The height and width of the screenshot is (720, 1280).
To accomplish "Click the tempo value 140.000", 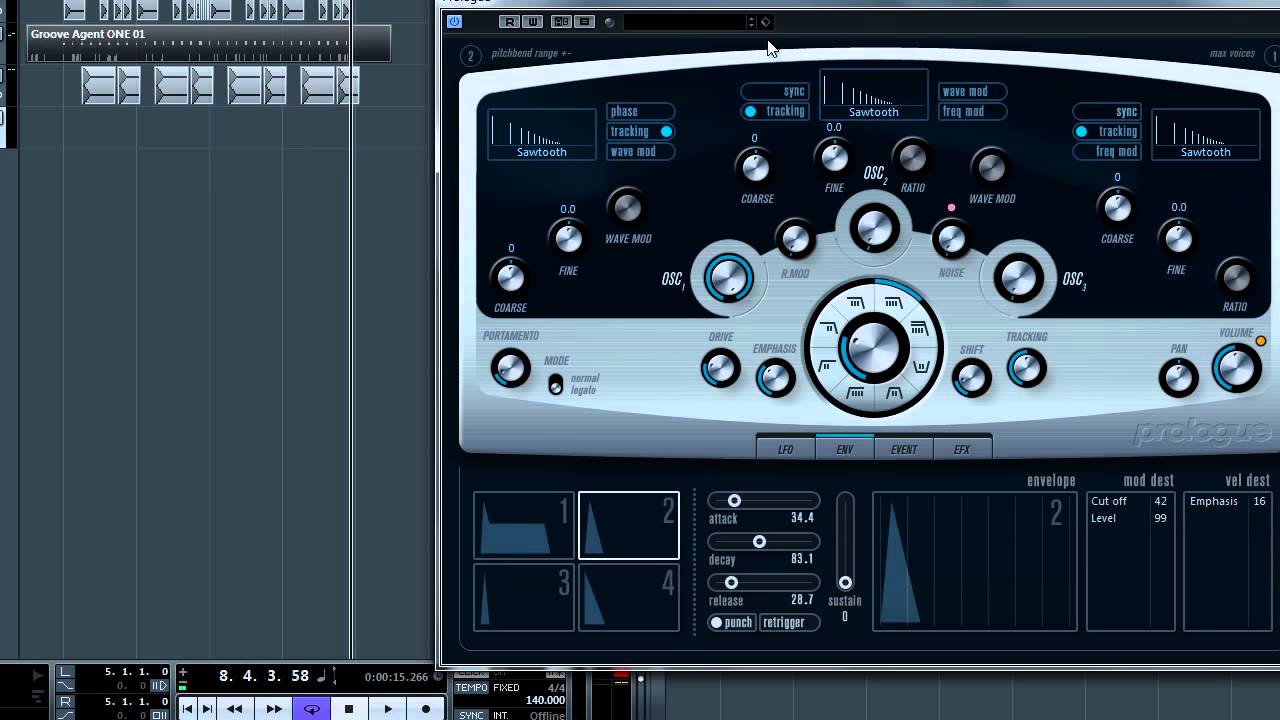I will [545, 700].
